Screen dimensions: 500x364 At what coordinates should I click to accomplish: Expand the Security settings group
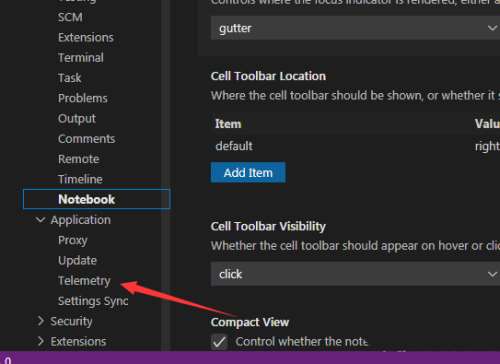coord(41,321)
